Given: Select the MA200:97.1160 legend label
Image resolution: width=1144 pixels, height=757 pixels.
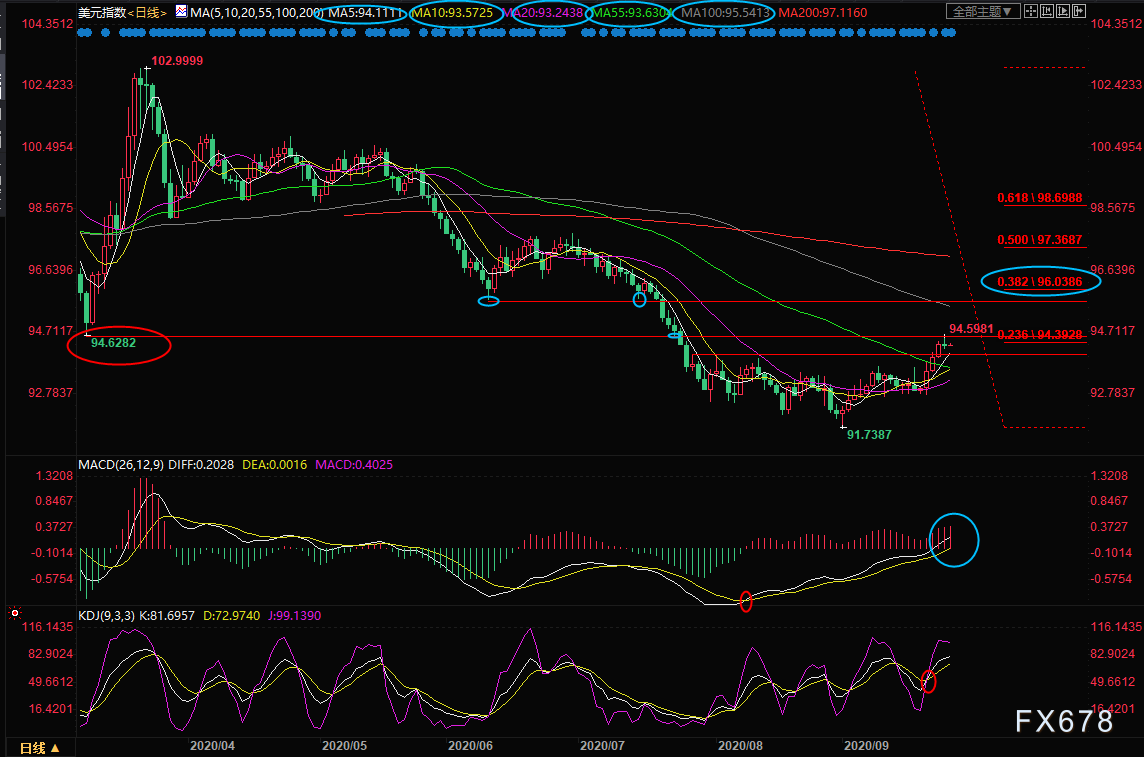Looking at the screenshot, I should pyautogui.click(x=823, y=12).
